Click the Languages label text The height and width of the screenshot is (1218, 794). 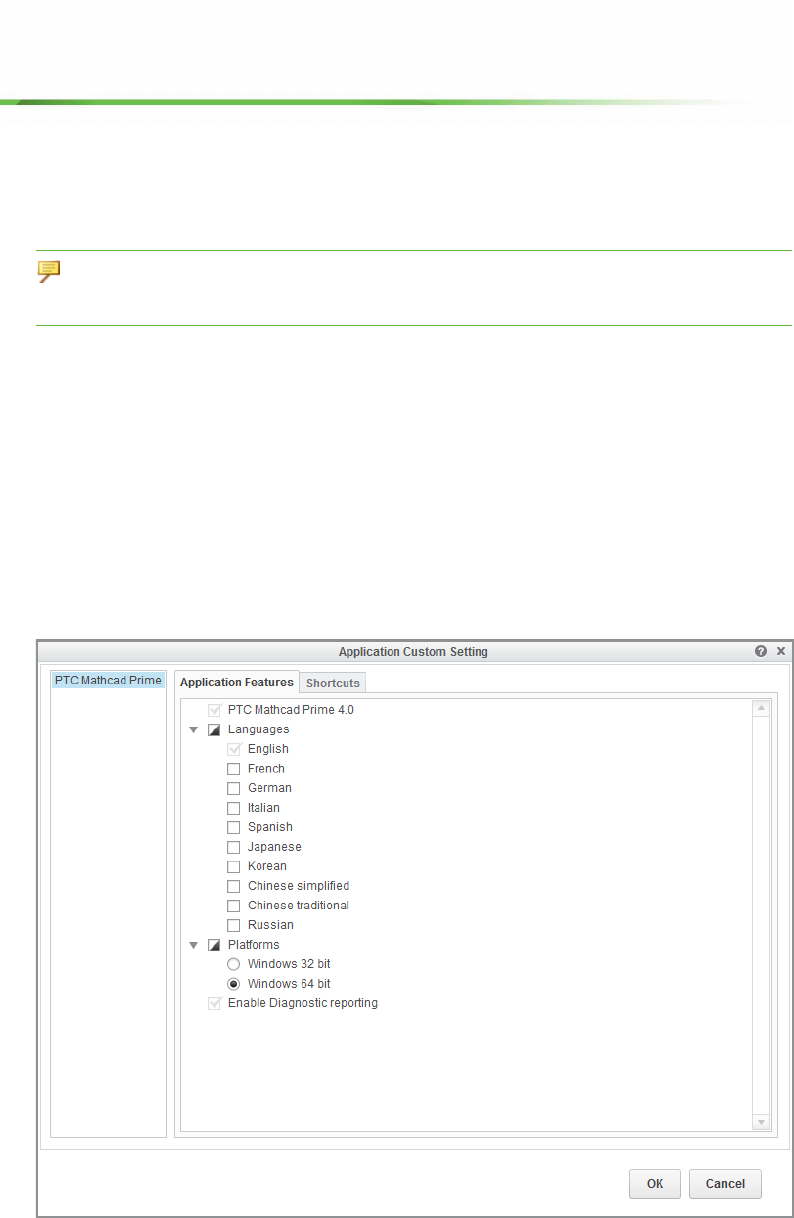tap(259, 730)
